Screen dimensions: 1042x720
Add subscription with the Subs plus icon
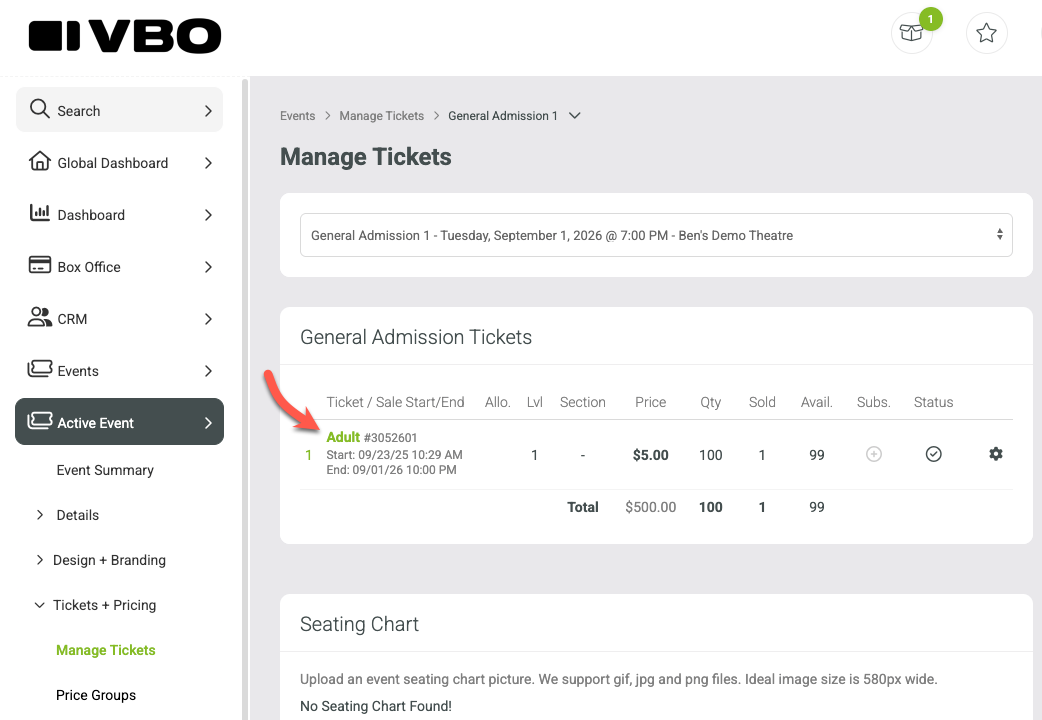coord(874,454)
